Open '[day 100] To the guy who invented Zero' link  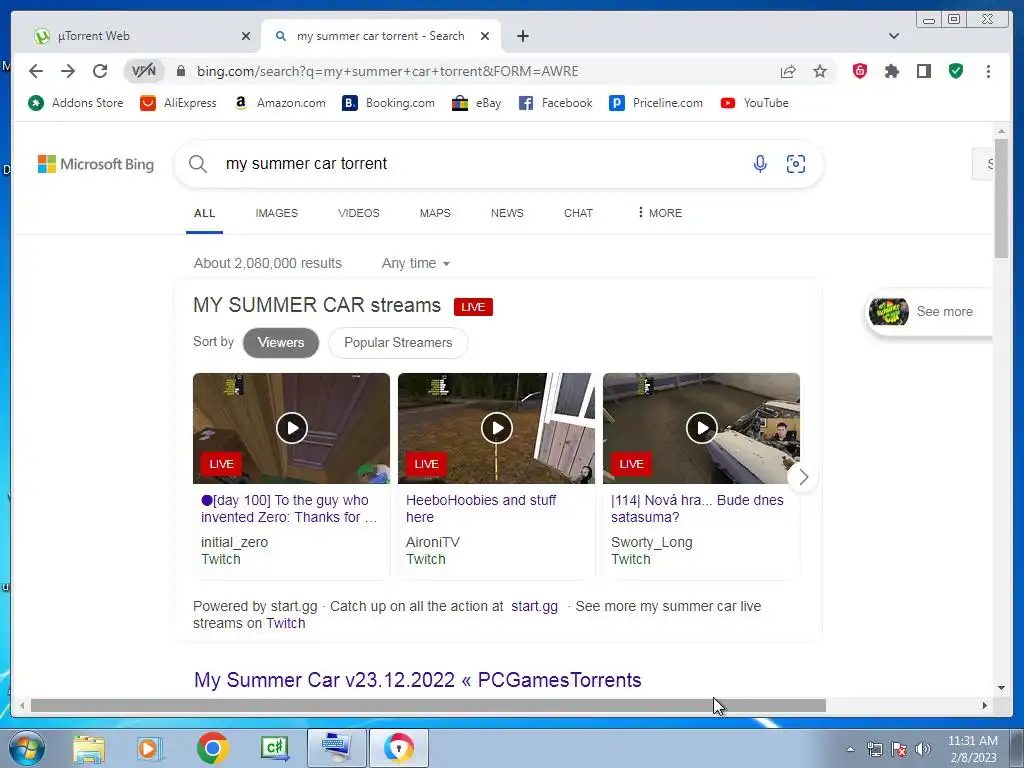(289, 509)
